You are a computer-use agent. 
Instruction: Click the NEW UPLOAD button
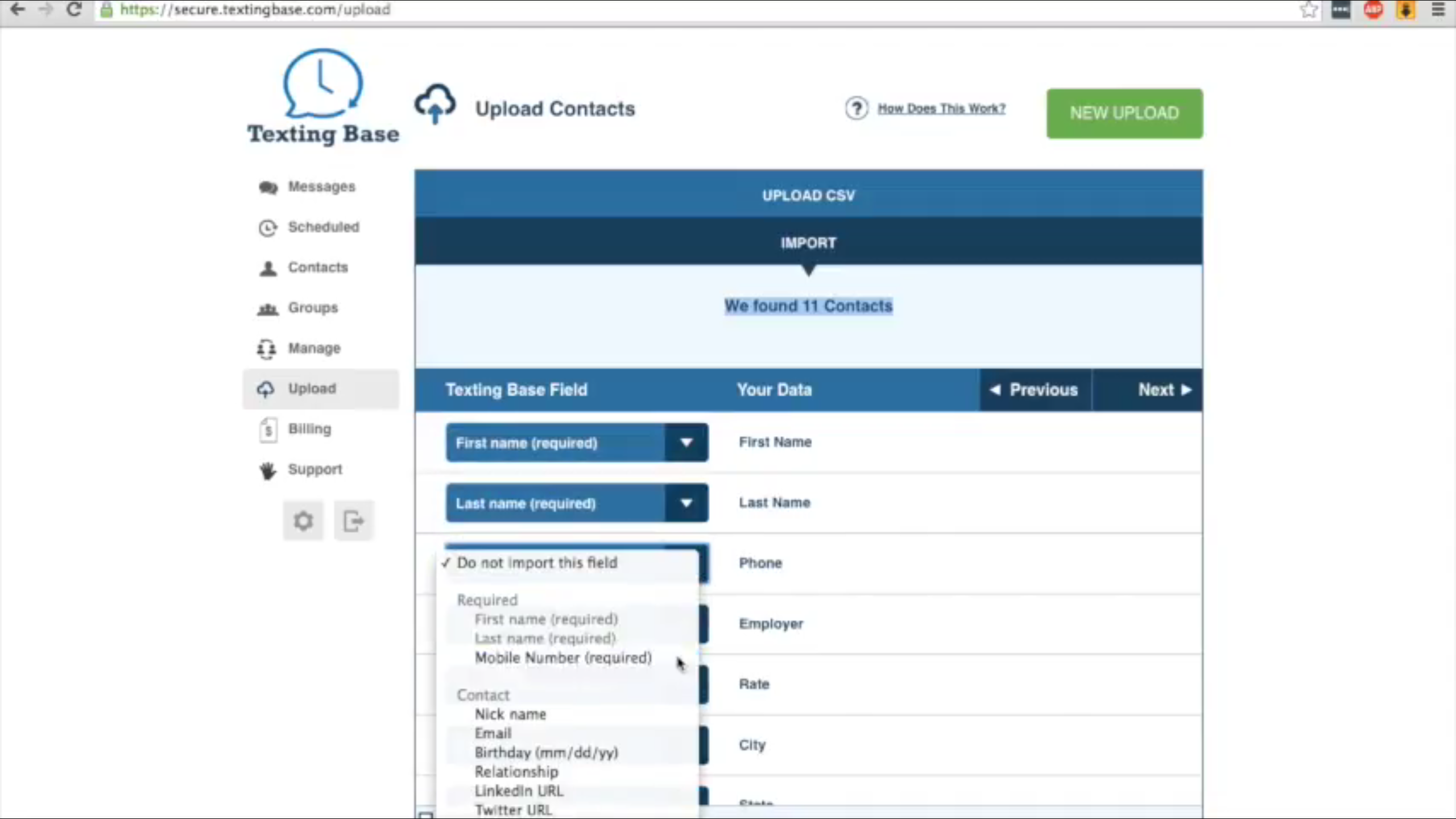(x=1124, y=113)
